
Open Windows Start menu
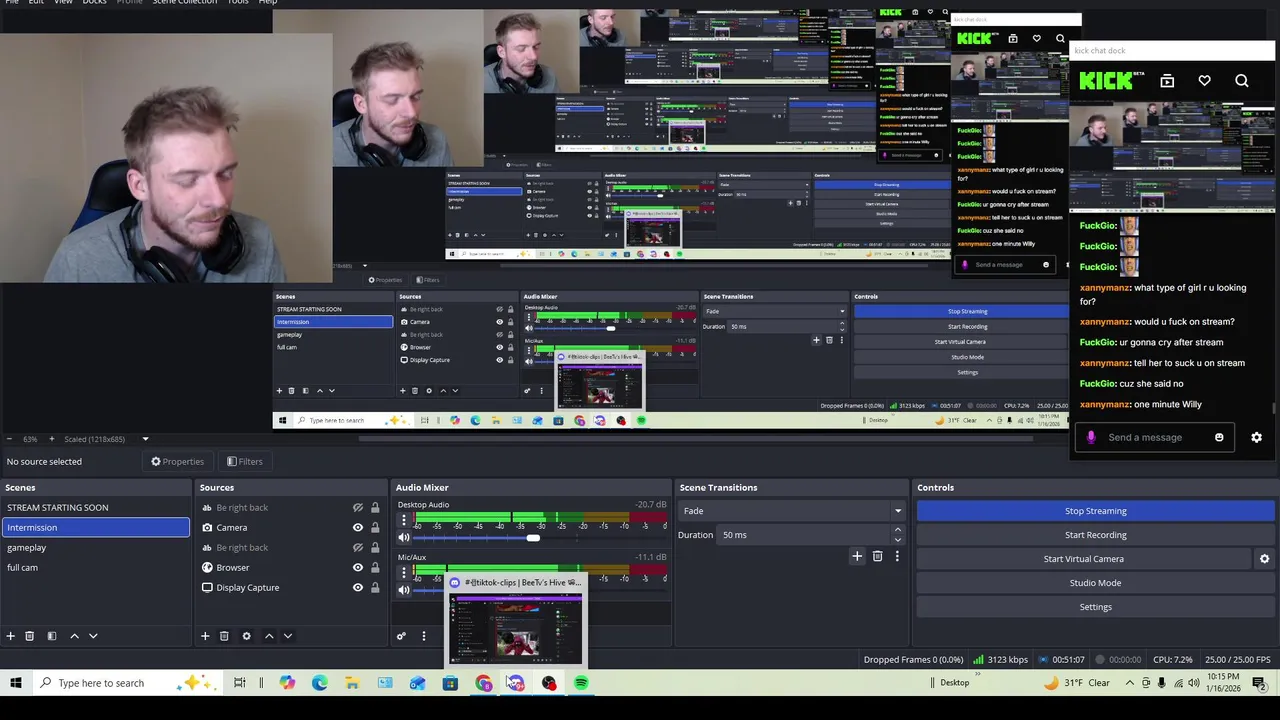point(16,683)
